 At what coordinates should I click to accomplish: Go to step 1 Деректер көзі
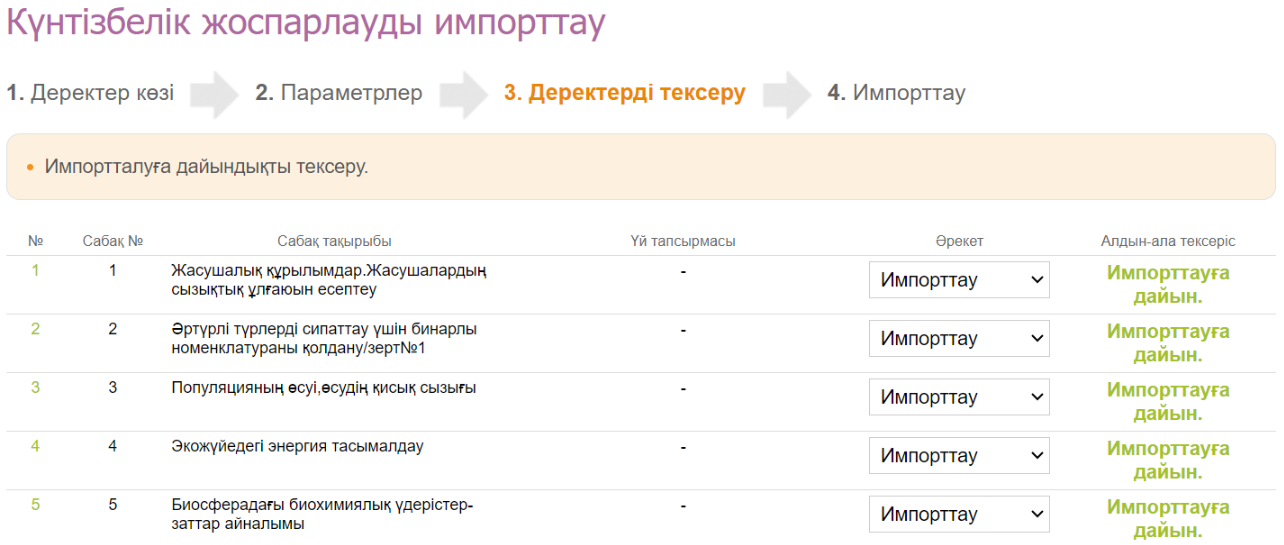coord(90,93)
